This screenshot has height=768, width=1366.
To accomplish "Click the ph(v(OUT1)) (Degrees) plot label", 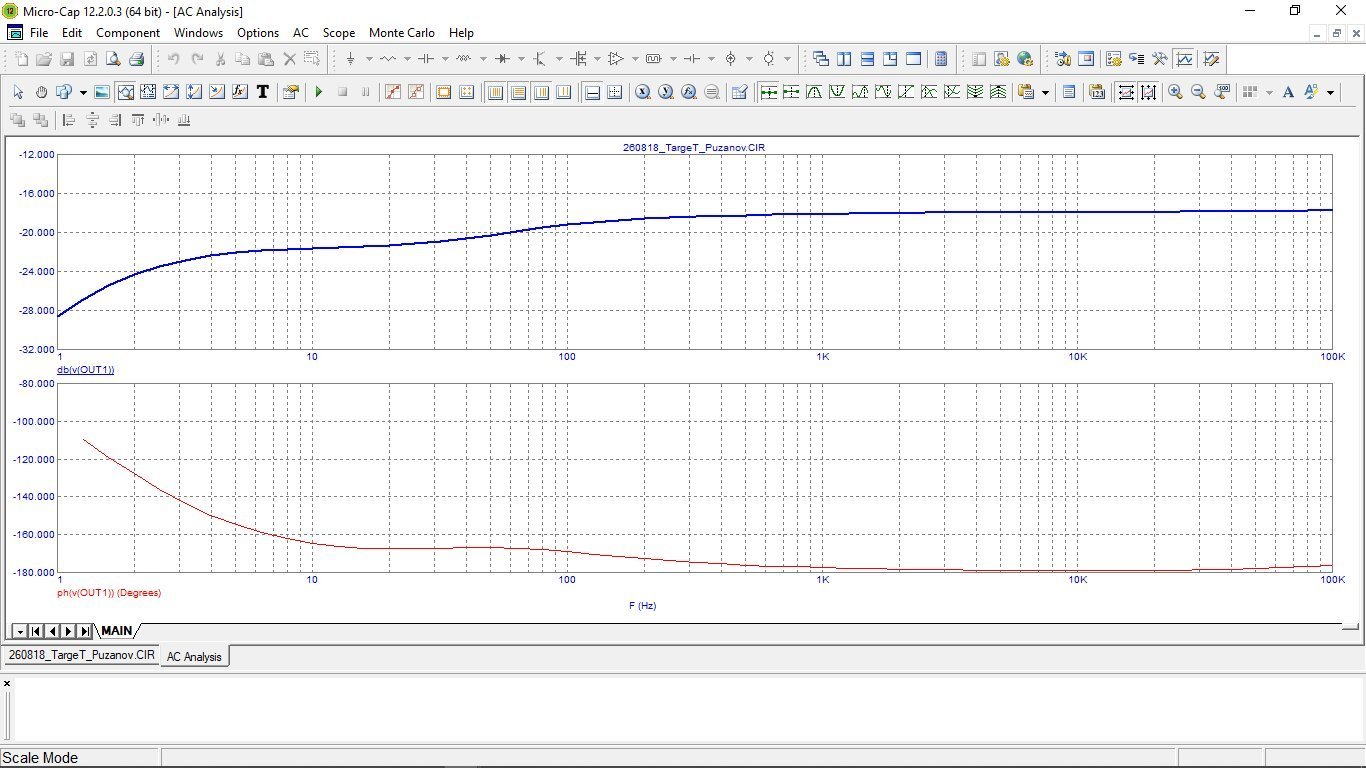I will click(109, 593).
